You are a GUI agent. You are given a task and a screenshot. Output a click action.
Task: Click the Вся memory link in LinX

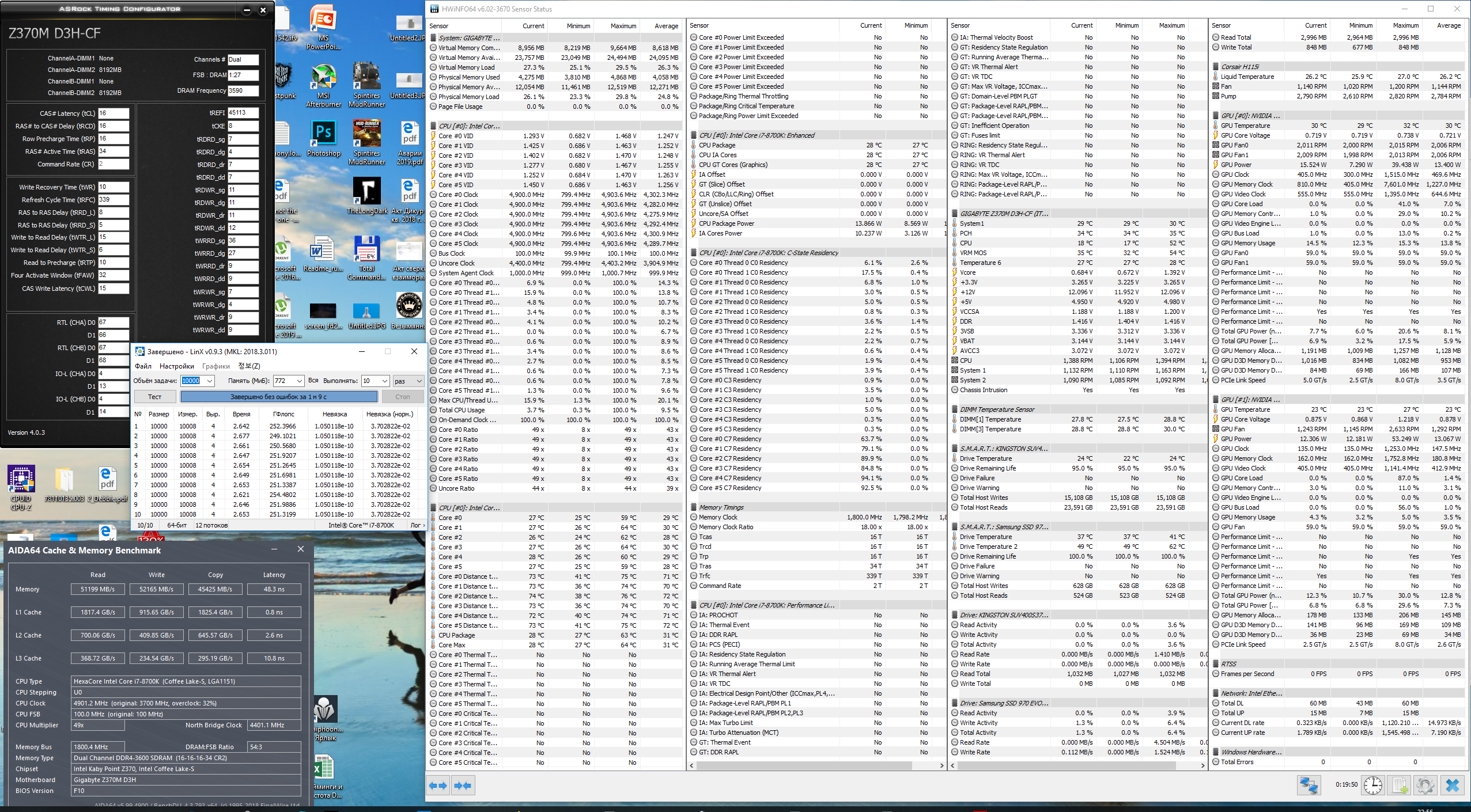313,381
